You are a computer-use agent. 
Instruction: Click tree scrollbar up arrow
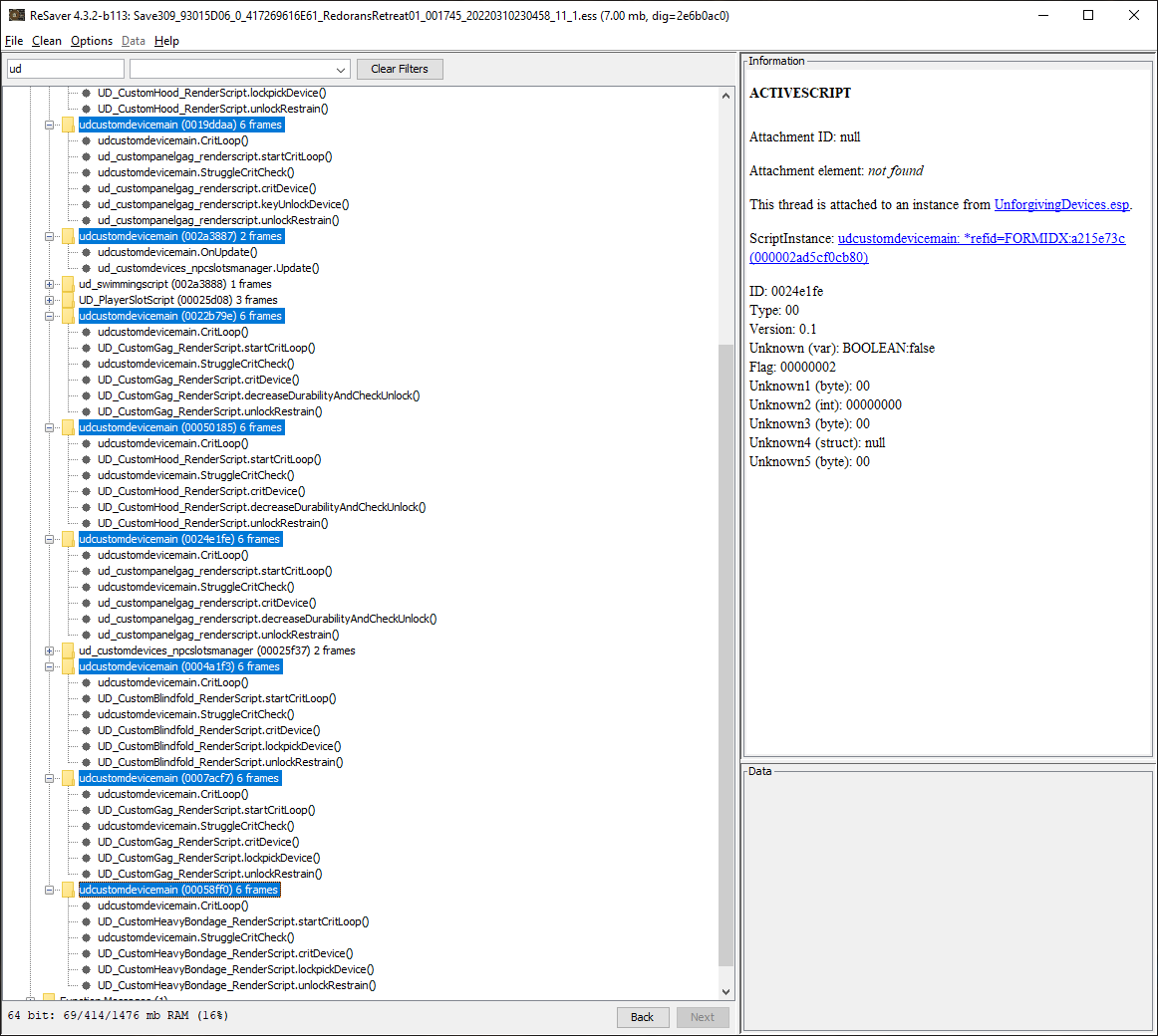click(x=725, y=96)
